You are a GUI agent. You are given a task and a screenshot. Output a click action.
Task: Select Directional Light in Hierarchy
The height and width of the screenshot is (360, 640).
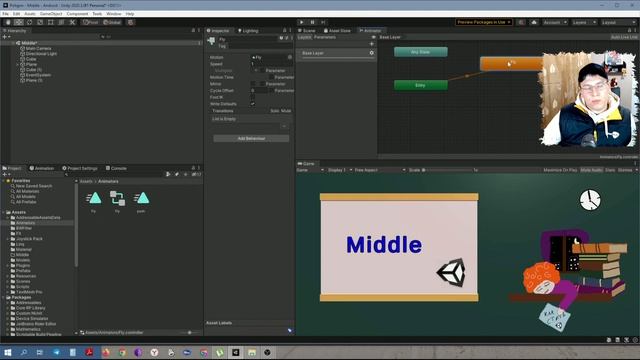coord(41,54)
